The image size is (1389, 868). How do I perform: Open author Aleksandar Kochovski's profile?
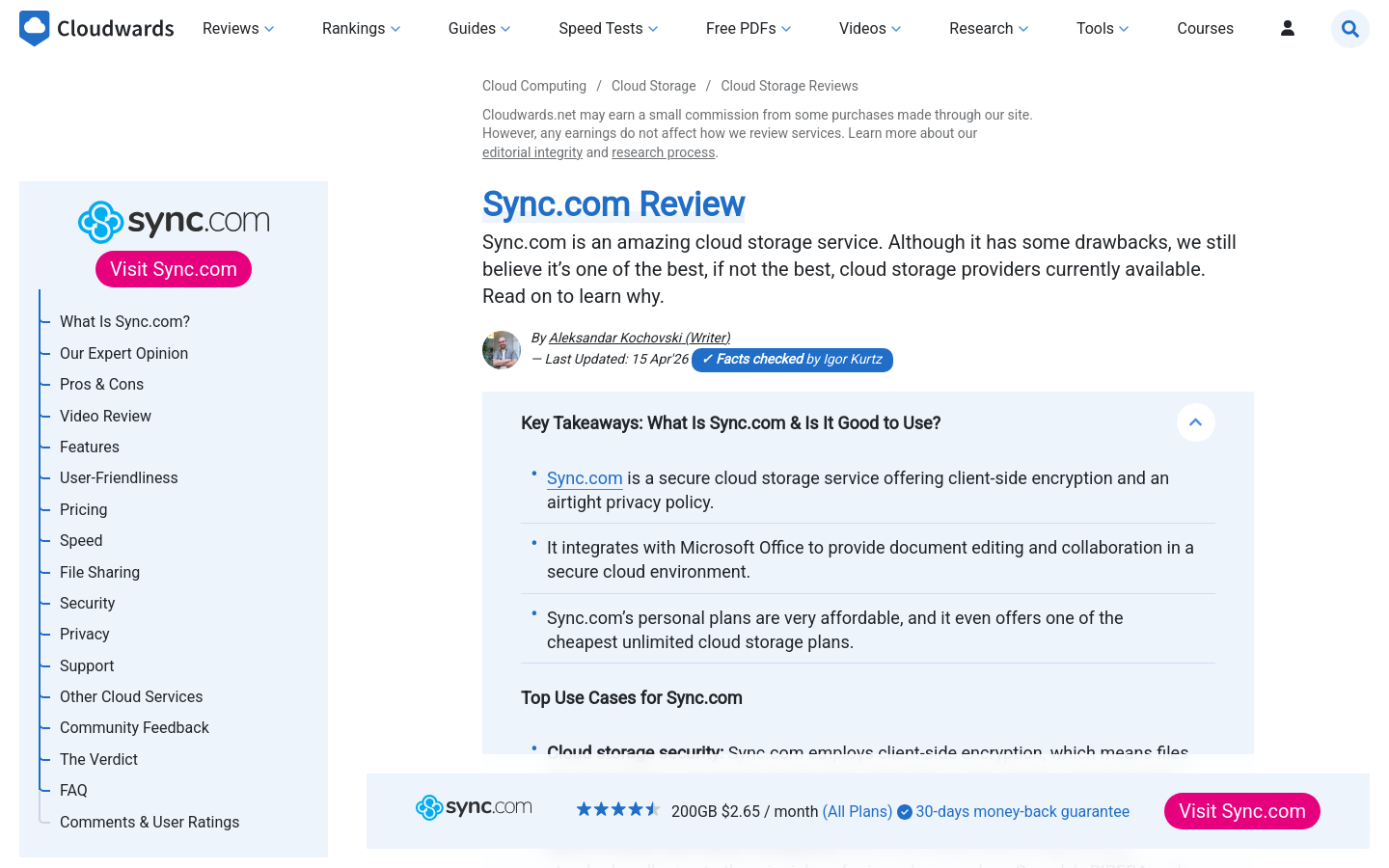[x=640, y=338]
